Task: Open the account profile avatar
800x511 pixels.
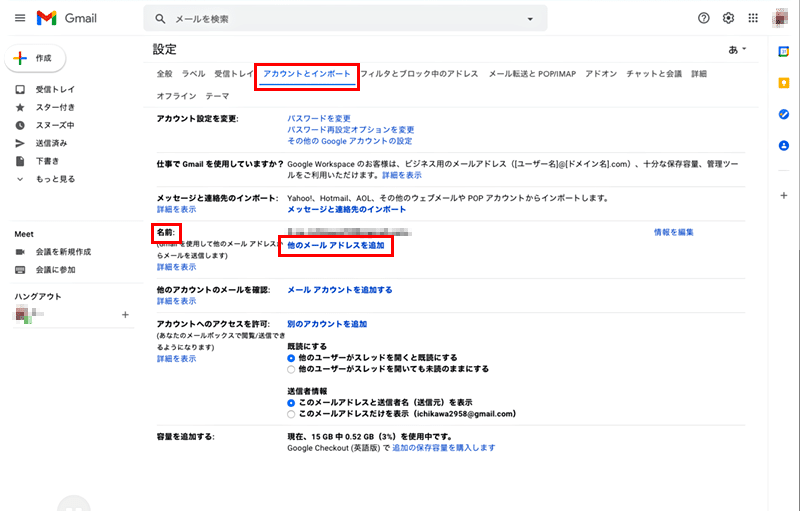Action: (x=780, y=18)
